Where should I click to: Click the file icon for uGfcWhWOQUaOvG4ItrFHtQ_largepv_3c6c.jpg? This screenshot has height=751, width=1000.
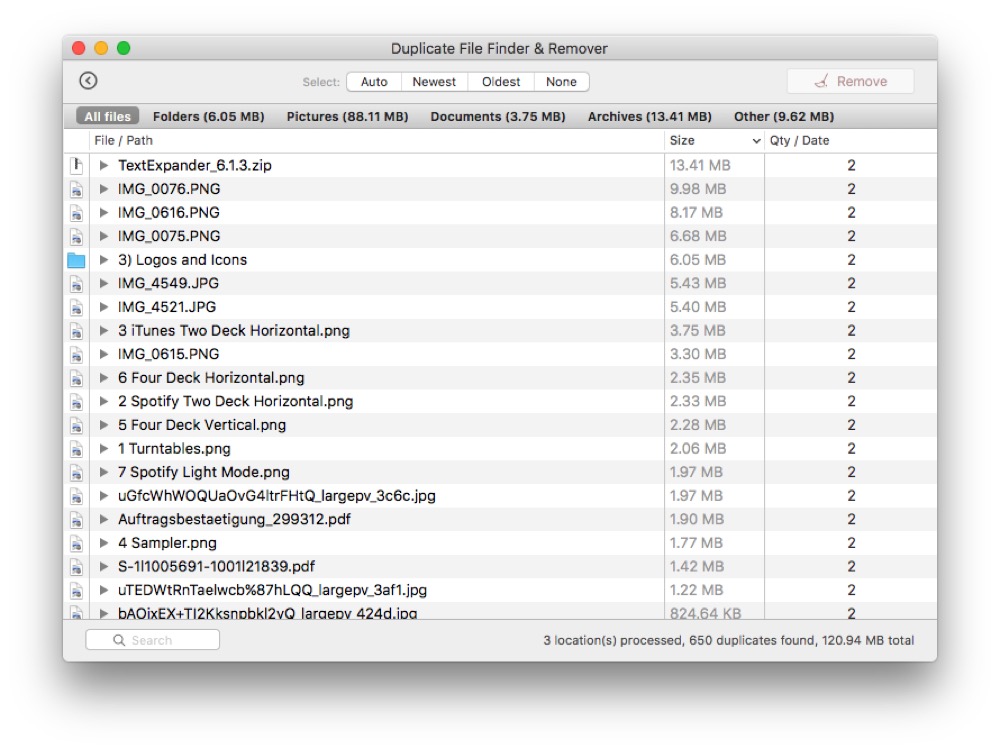[77, 496]
